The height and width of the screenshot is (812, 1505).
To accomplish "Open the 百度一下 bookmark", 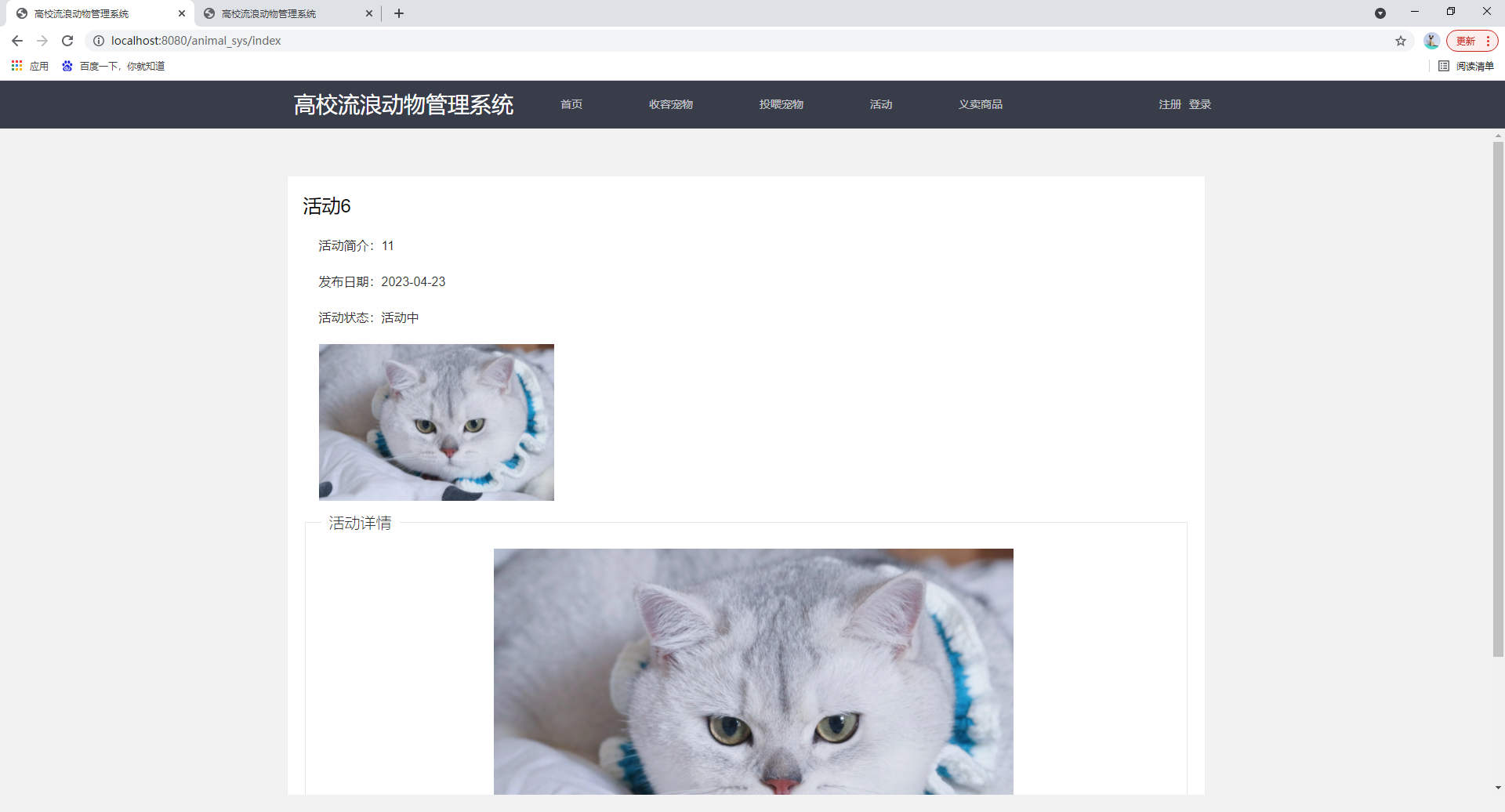I will (114, 66).
